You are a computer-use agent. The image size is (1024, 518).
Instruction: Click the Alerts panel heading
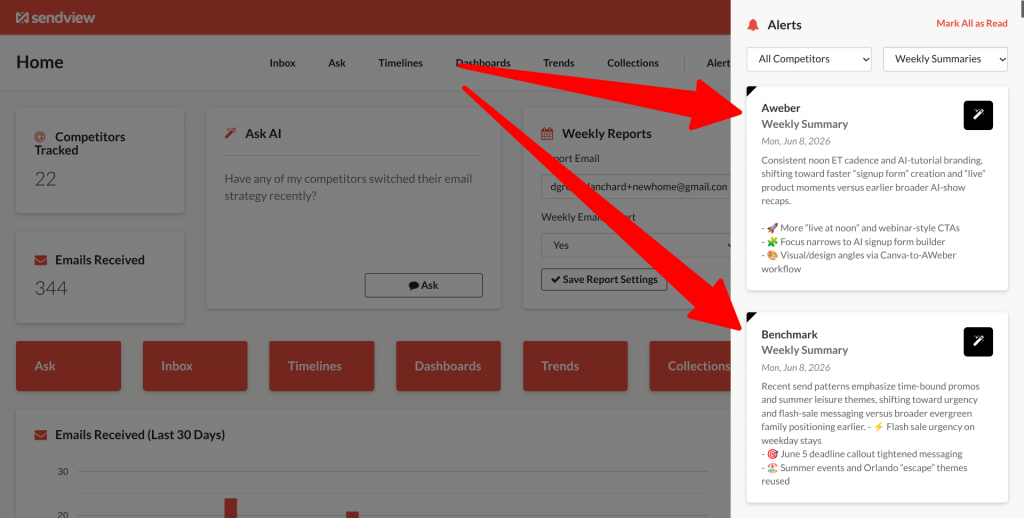(784, 25)
